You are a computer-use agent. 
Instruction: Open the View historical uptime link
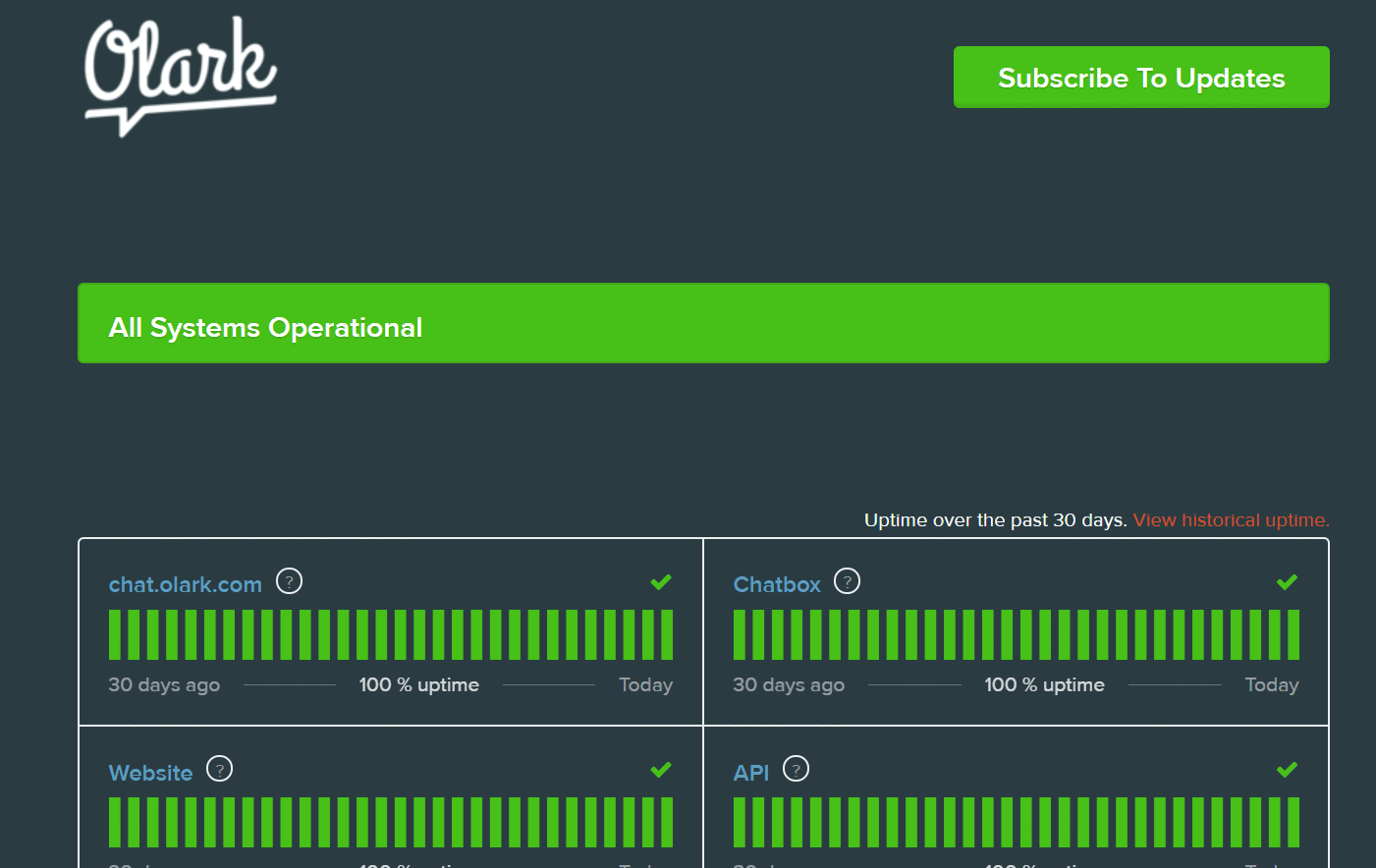tap(1231, 520)
